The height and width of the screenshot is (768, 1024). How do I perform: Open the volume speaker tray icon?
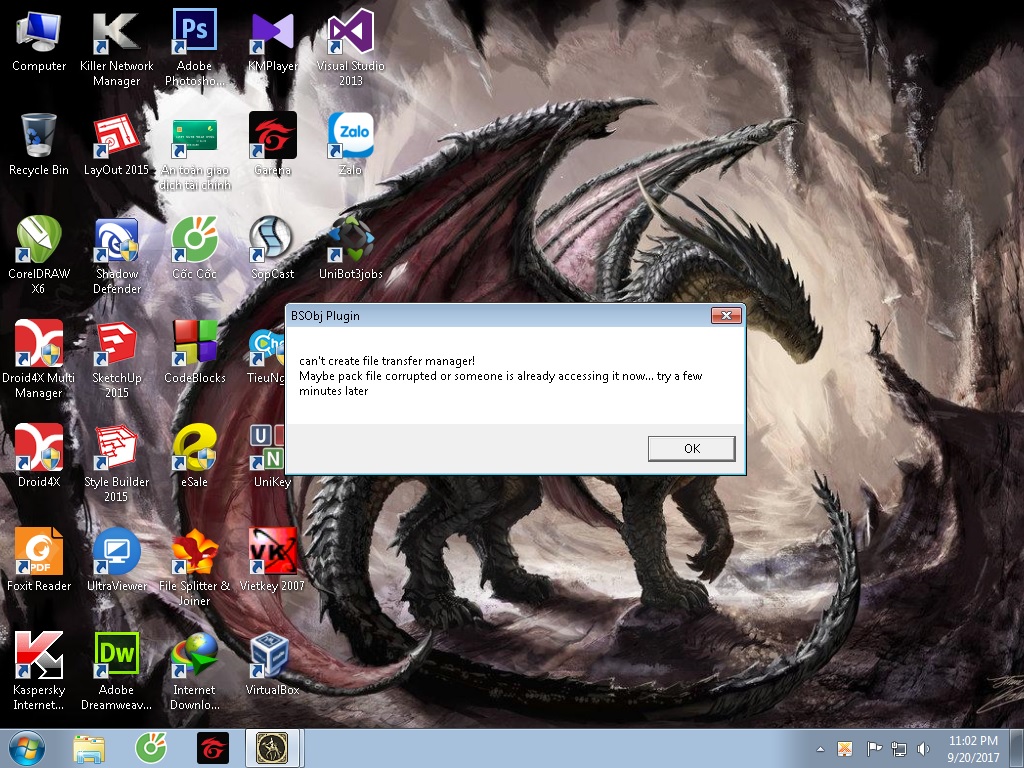point(923,749)
